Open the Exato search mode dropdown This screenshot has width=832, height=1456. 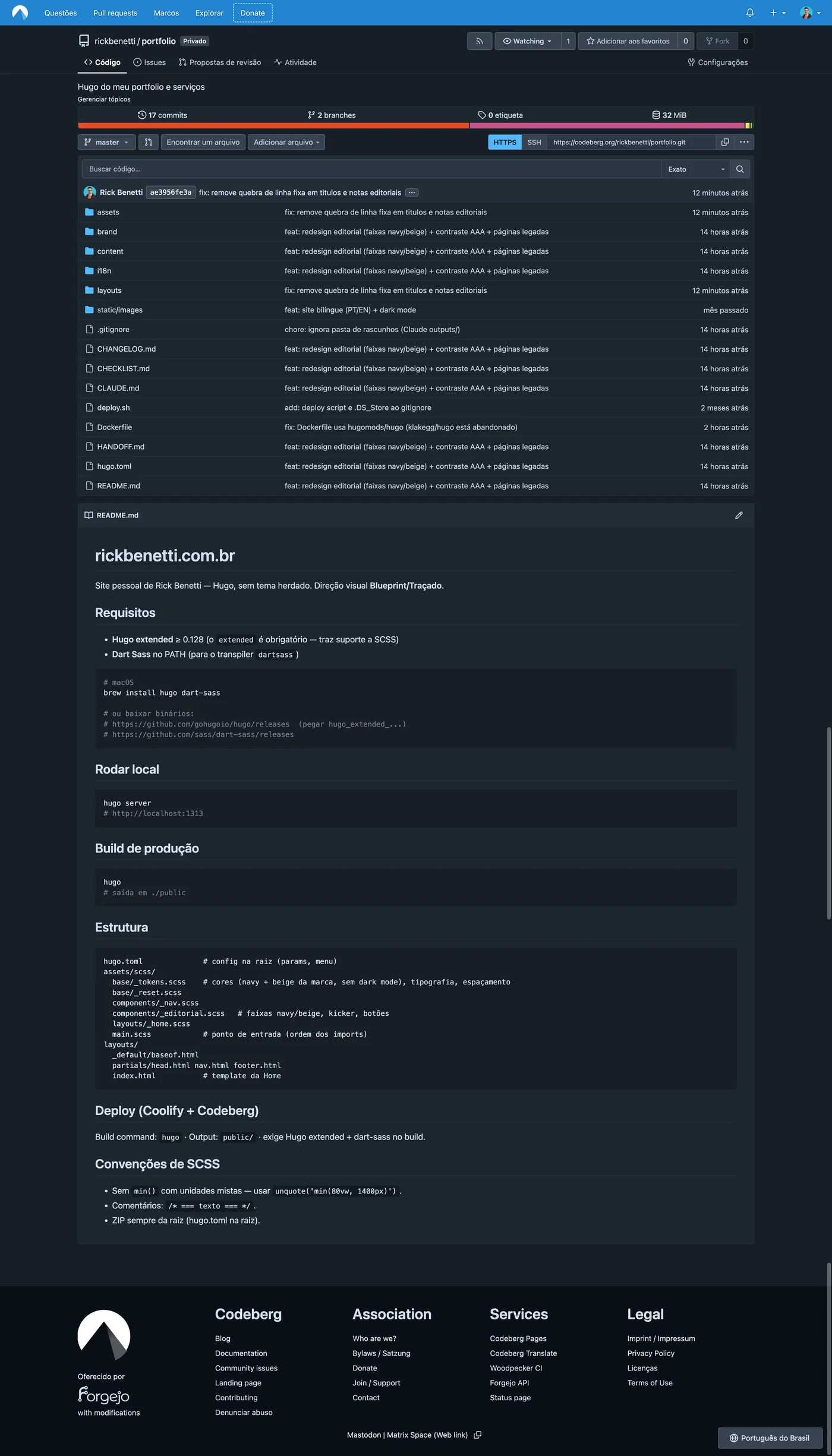coord(696,169)
